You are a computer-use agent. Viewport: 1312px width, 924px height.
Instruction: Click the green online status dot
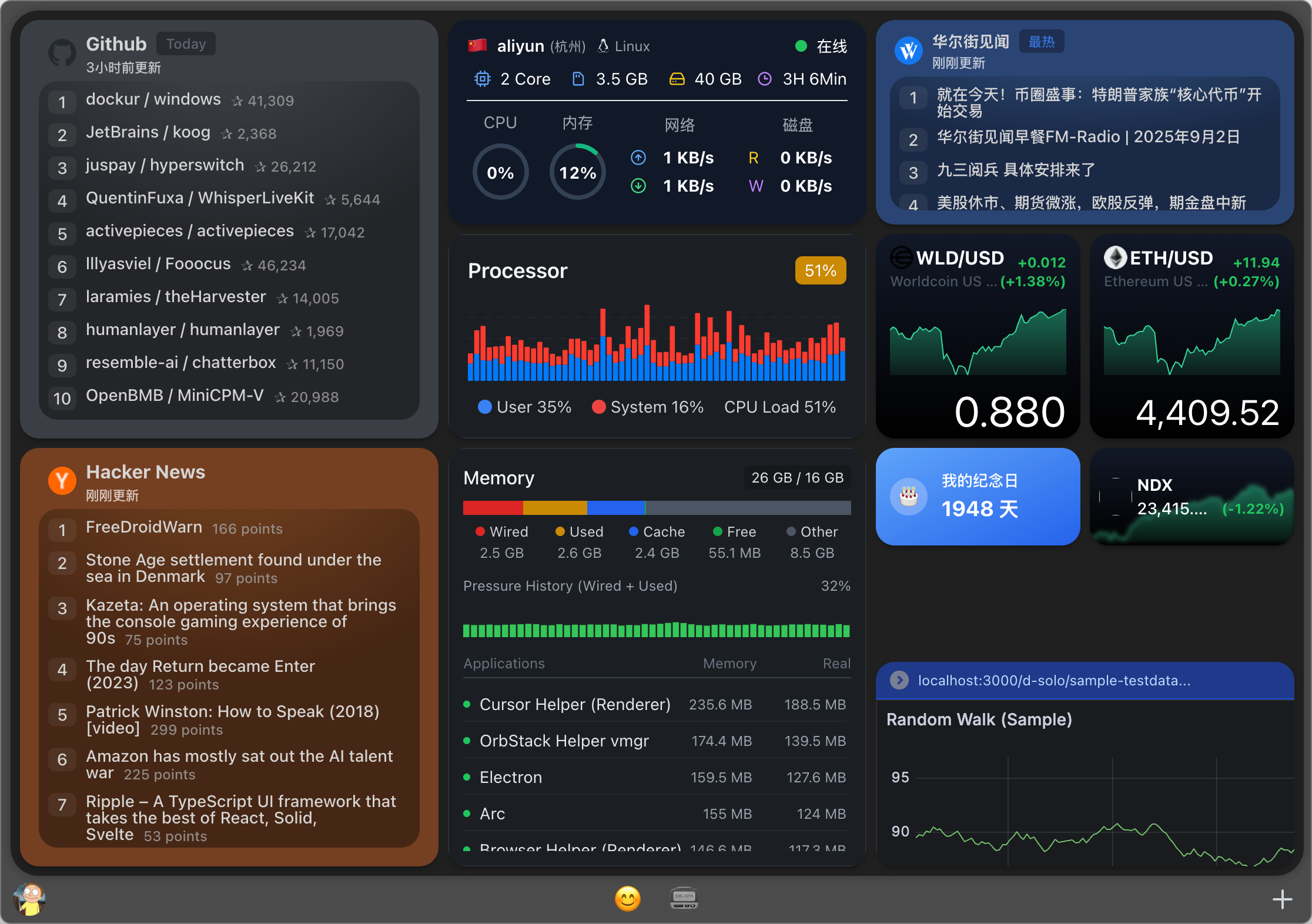[x=801, y=46]
